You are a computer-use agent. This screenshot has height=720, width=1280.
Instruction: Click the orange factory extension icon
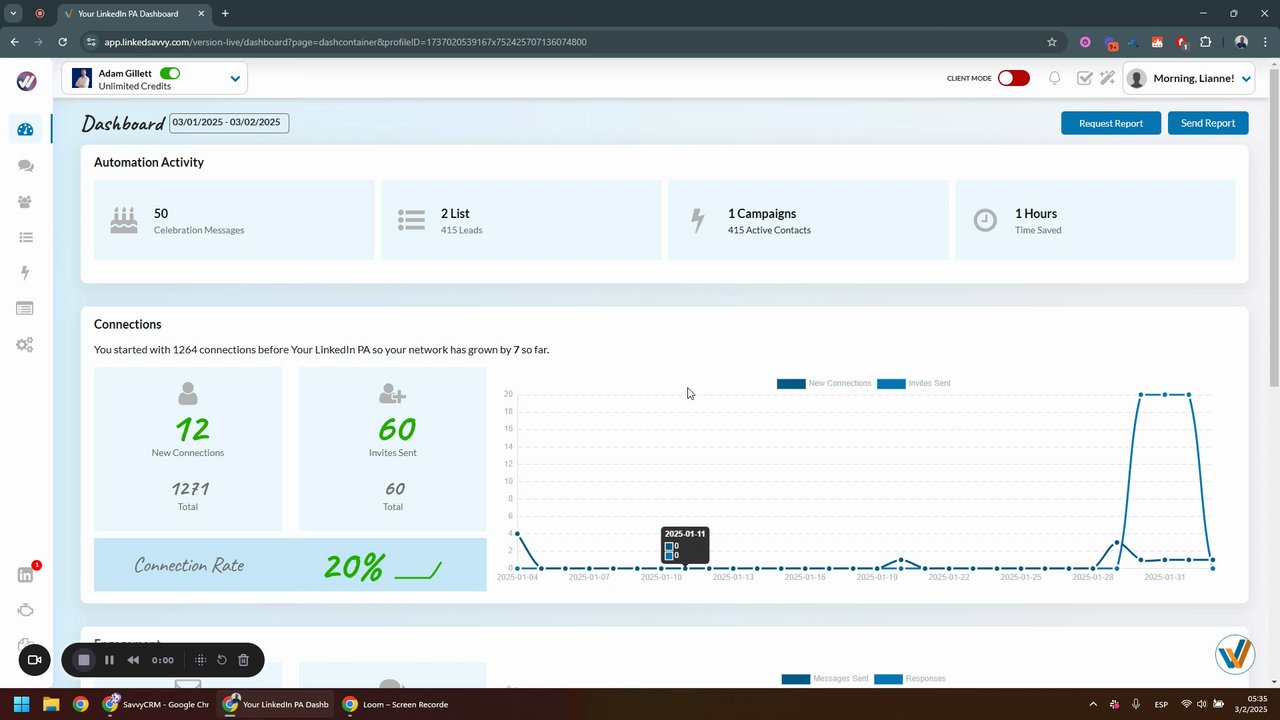click(x=1157, y=42)
